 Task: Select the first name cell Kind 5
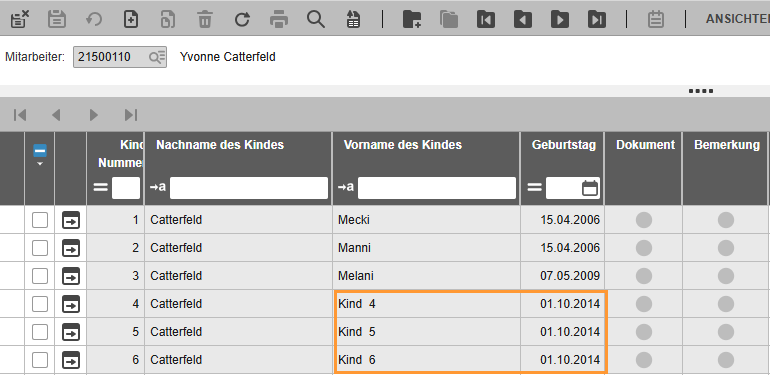[426, 332]
